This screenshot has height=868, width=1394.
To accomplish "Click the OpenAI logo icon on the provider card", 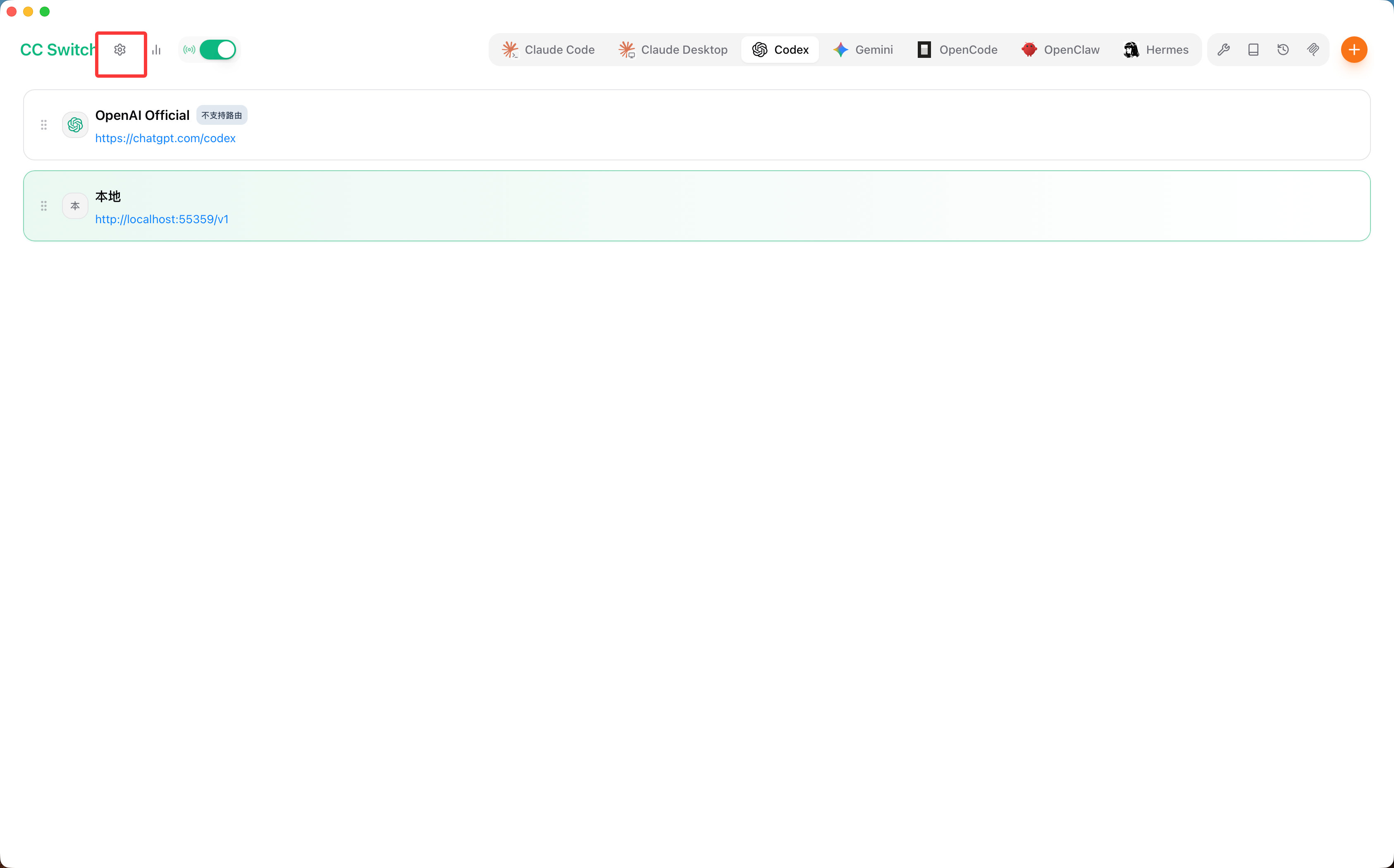I will (x=75, y=124).
